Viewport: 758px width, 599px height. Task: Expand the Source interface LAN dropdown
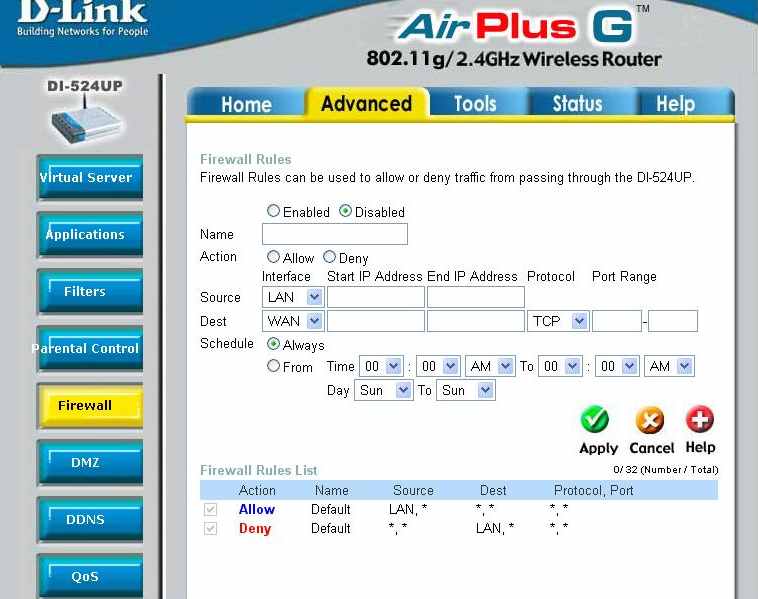tap(293, 297)
